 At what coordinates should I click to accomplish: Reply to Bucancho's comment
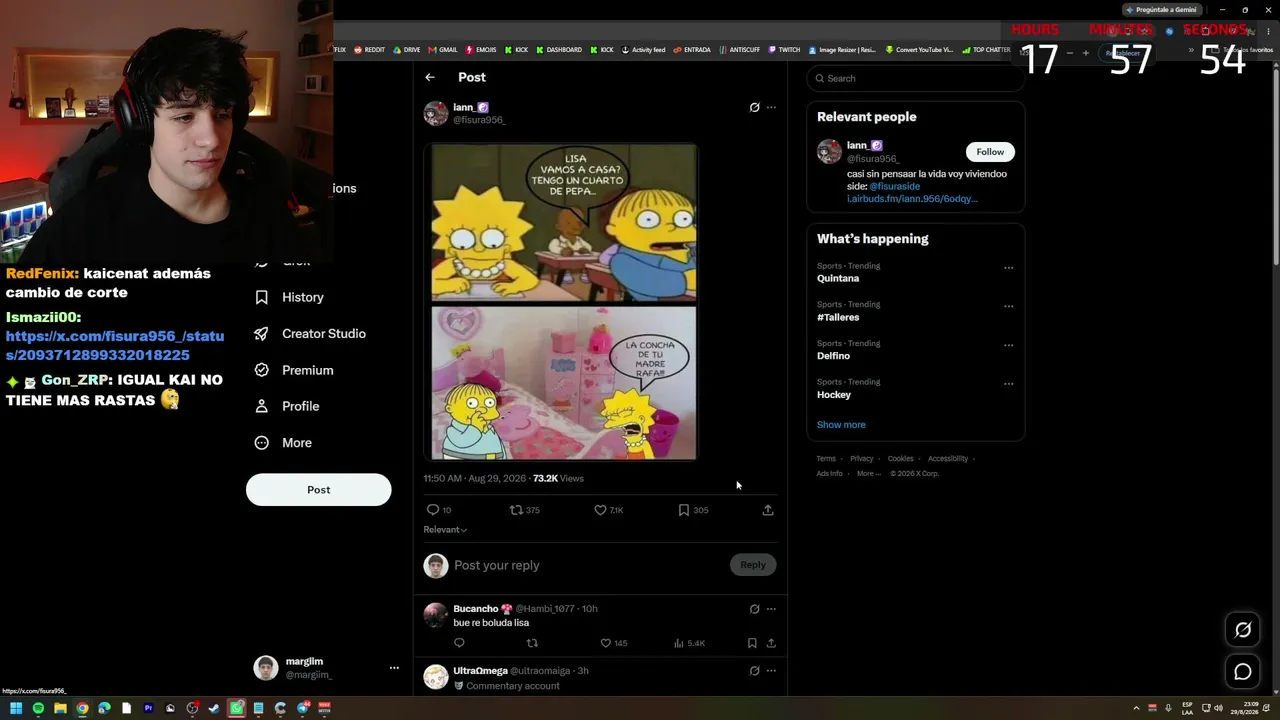point(459,643)
